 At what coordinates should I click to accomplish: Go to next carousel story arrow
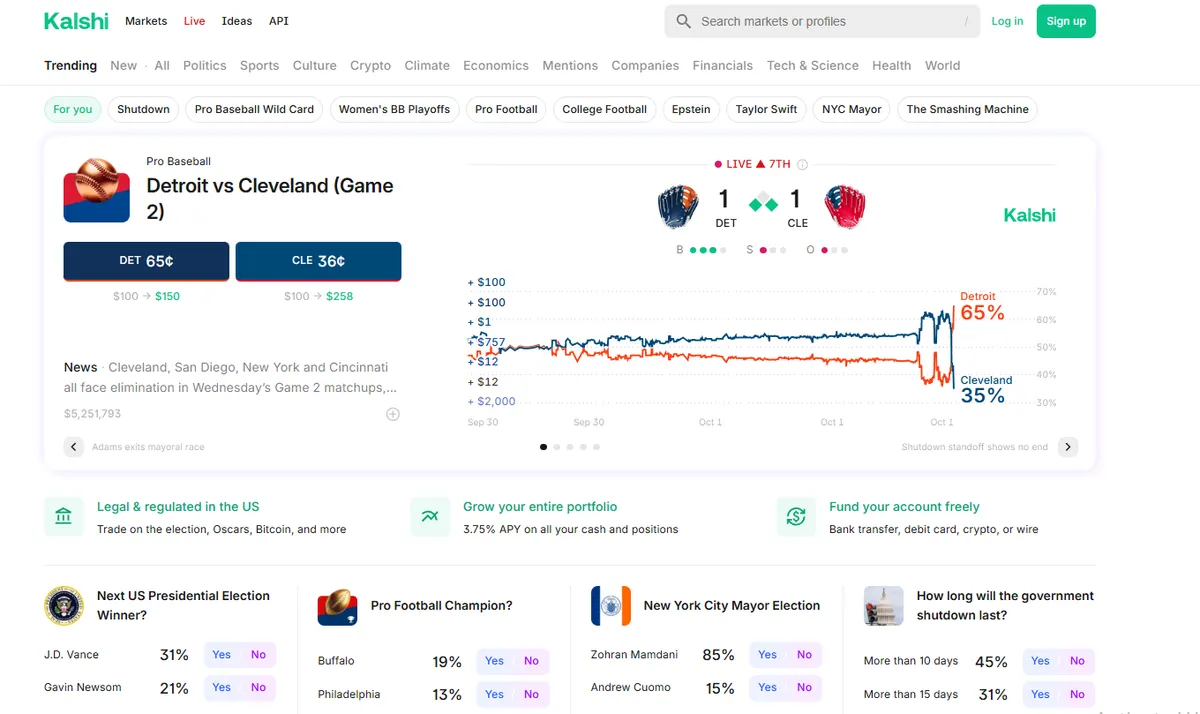1068,447
